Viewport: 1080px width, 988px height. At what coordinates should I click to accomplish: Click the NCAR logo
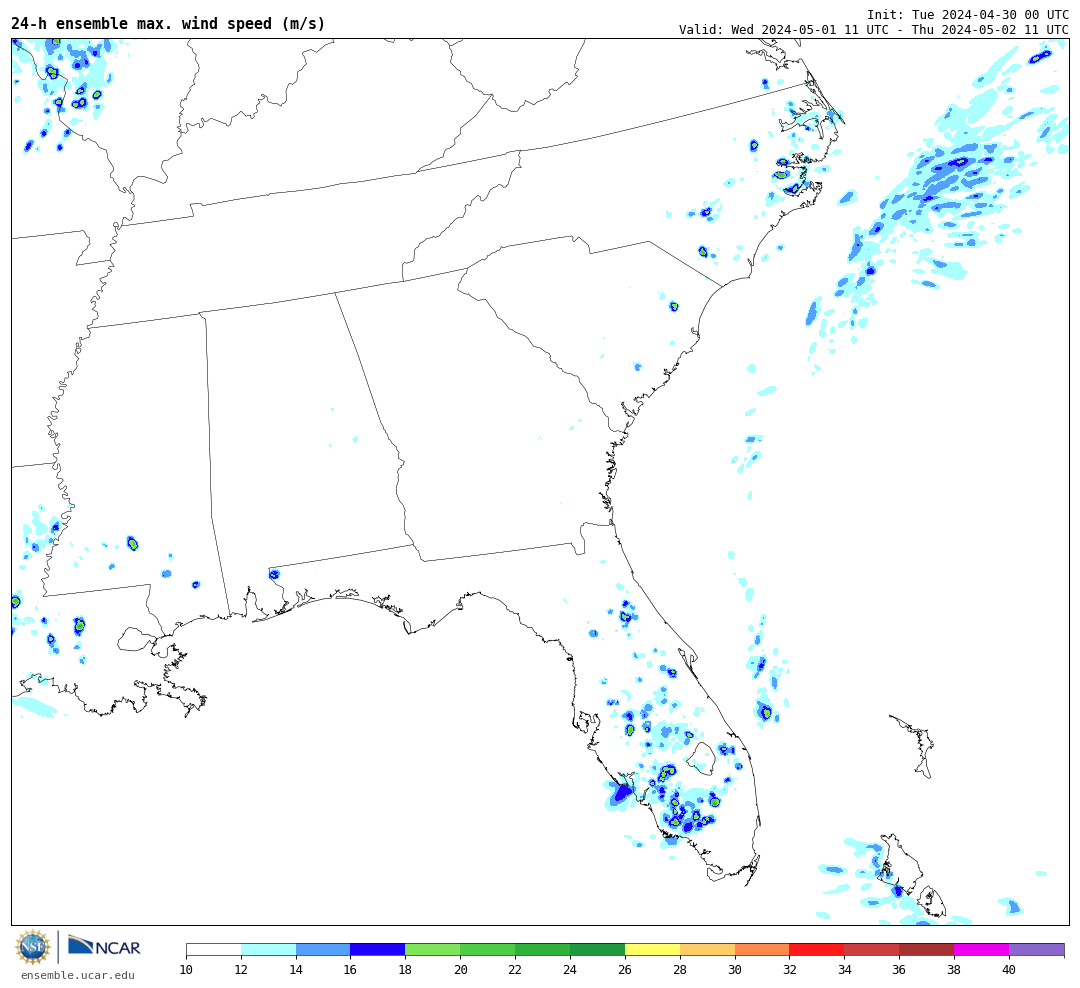tap(104, 946)
